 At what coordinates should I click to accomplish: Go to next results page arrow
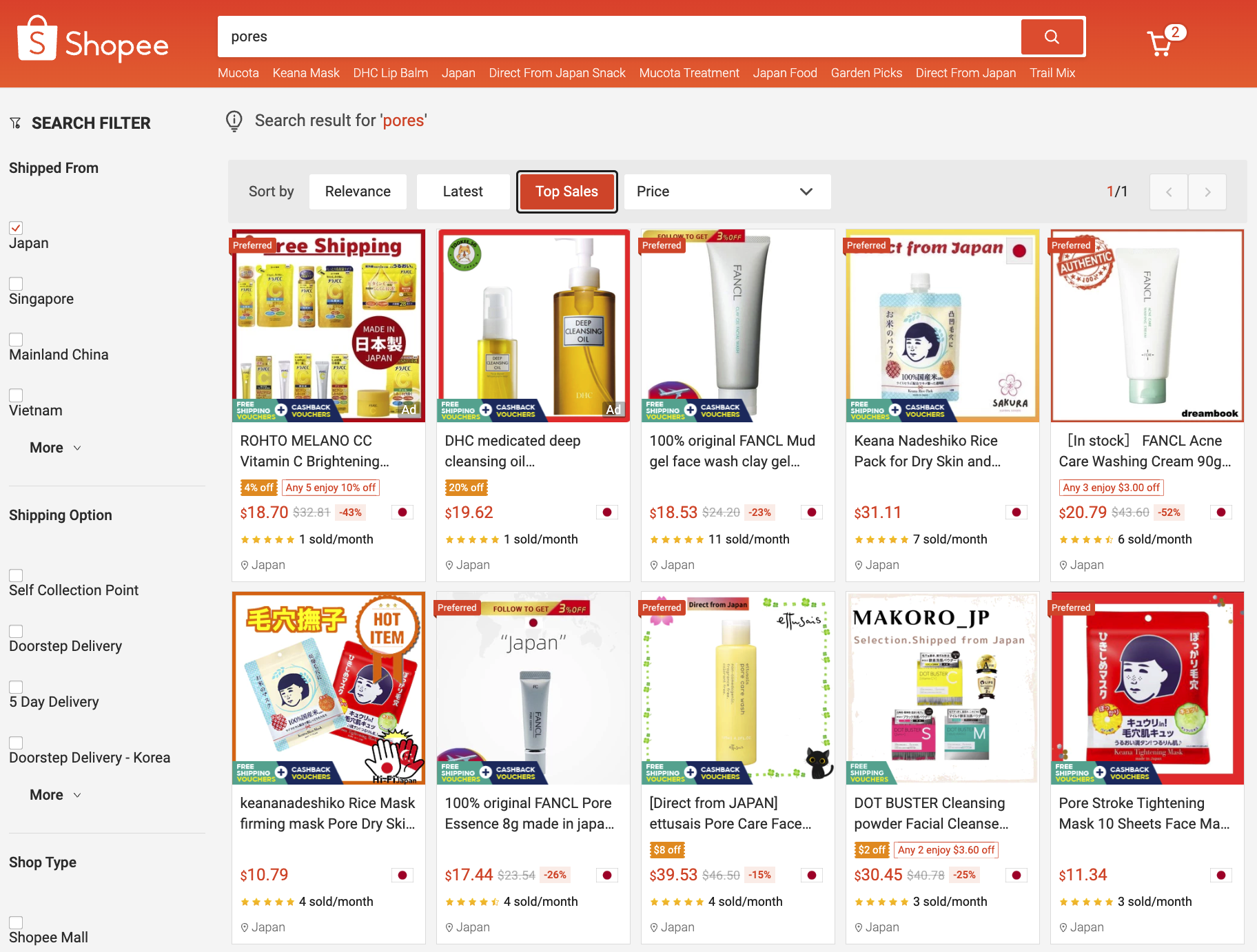[1207, 192]
